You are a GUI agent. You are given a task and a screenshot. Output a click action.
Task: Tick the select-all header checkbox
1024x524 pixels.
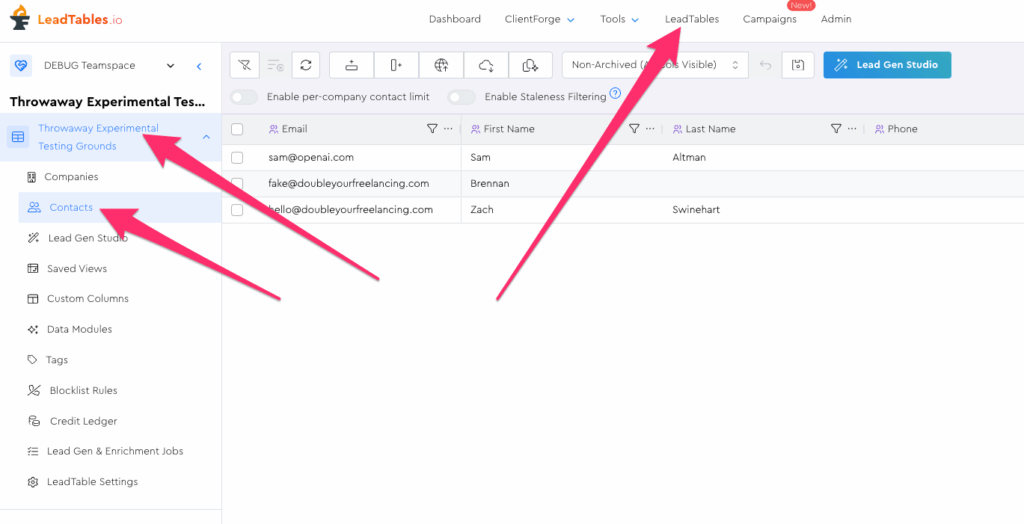pyautogui.click(x=237, y=129)
